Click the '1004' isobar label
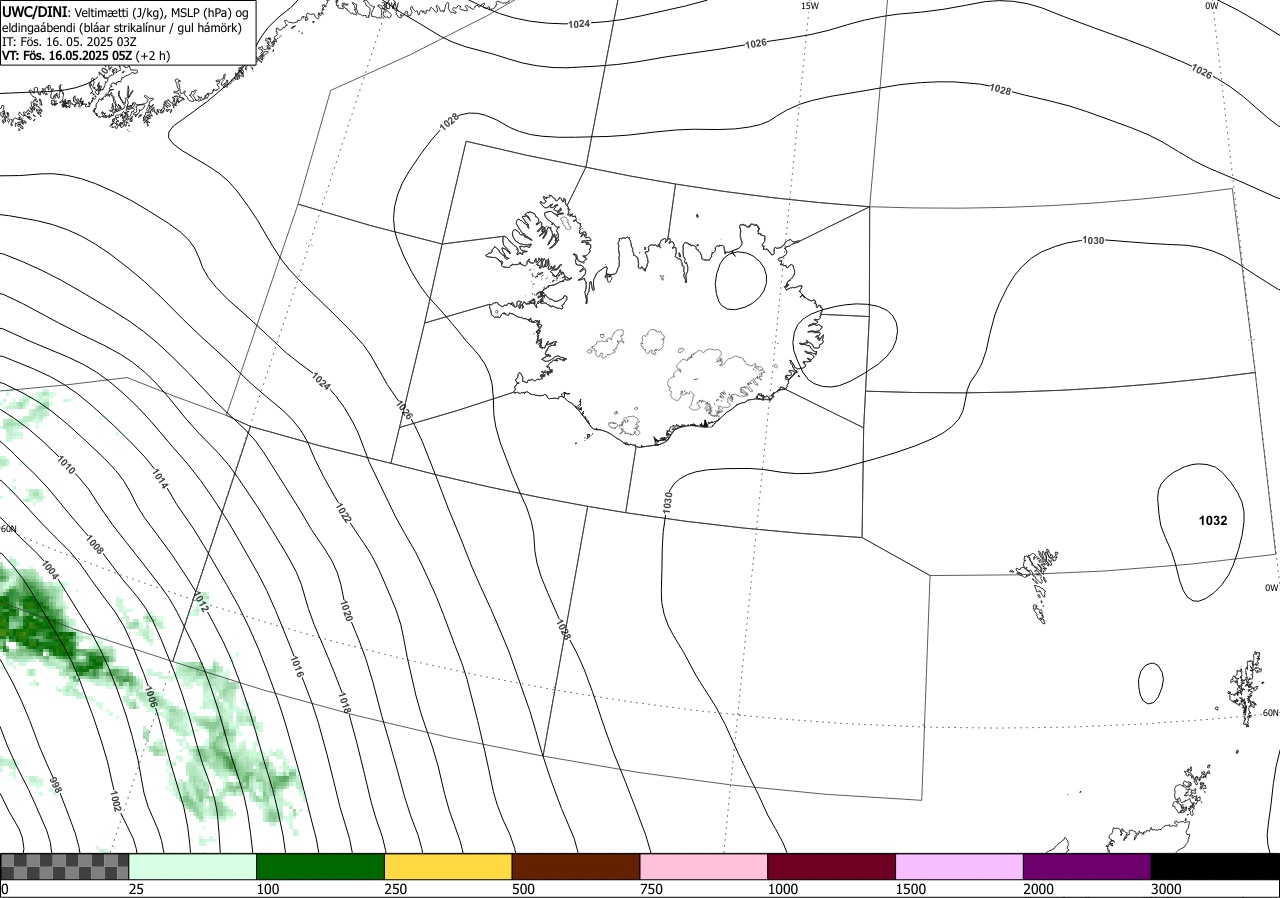 point(50,570)
